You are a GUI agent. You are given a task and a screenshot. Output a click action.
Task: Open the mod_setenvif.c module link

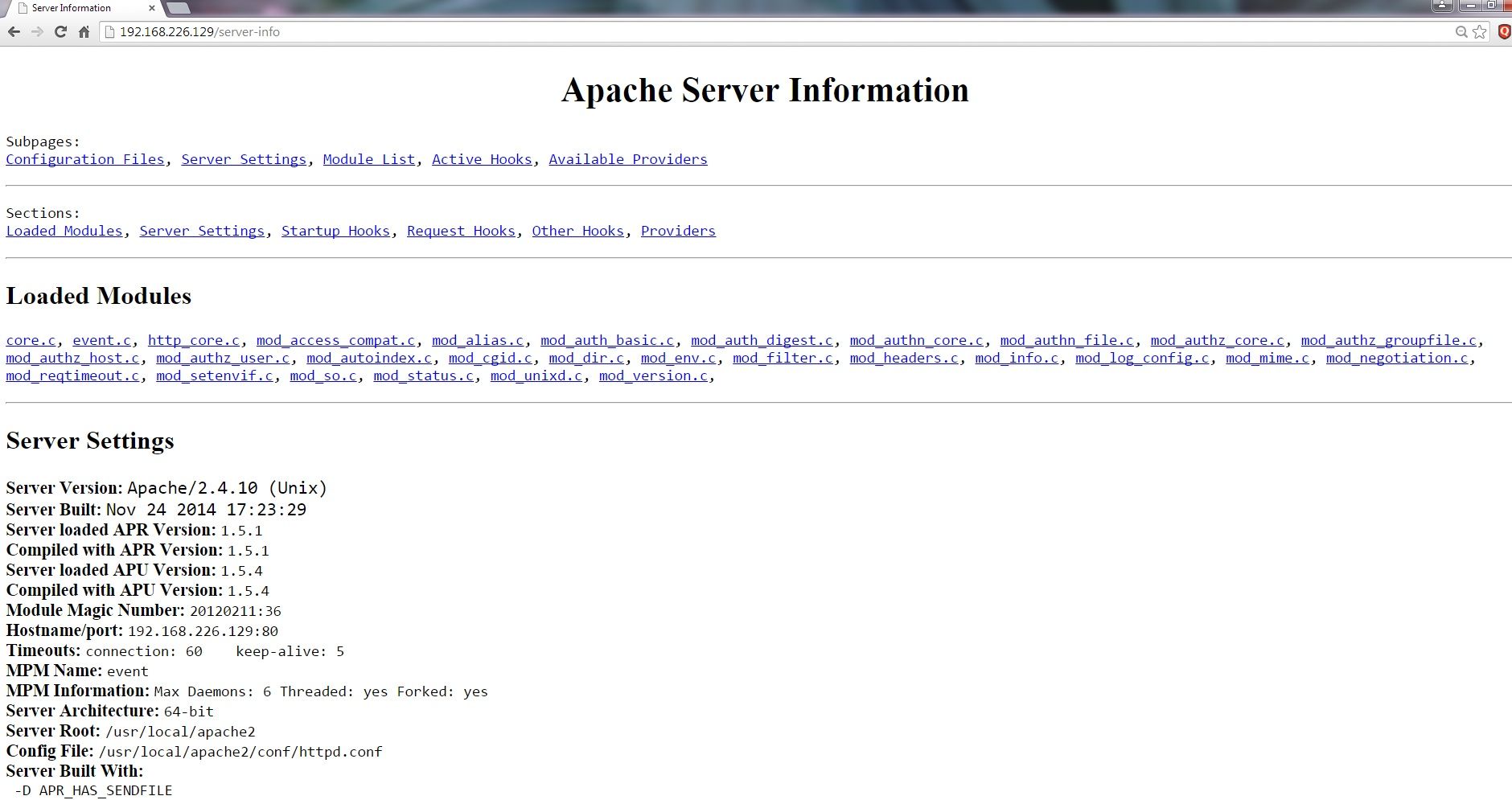(x=215, y=375)
